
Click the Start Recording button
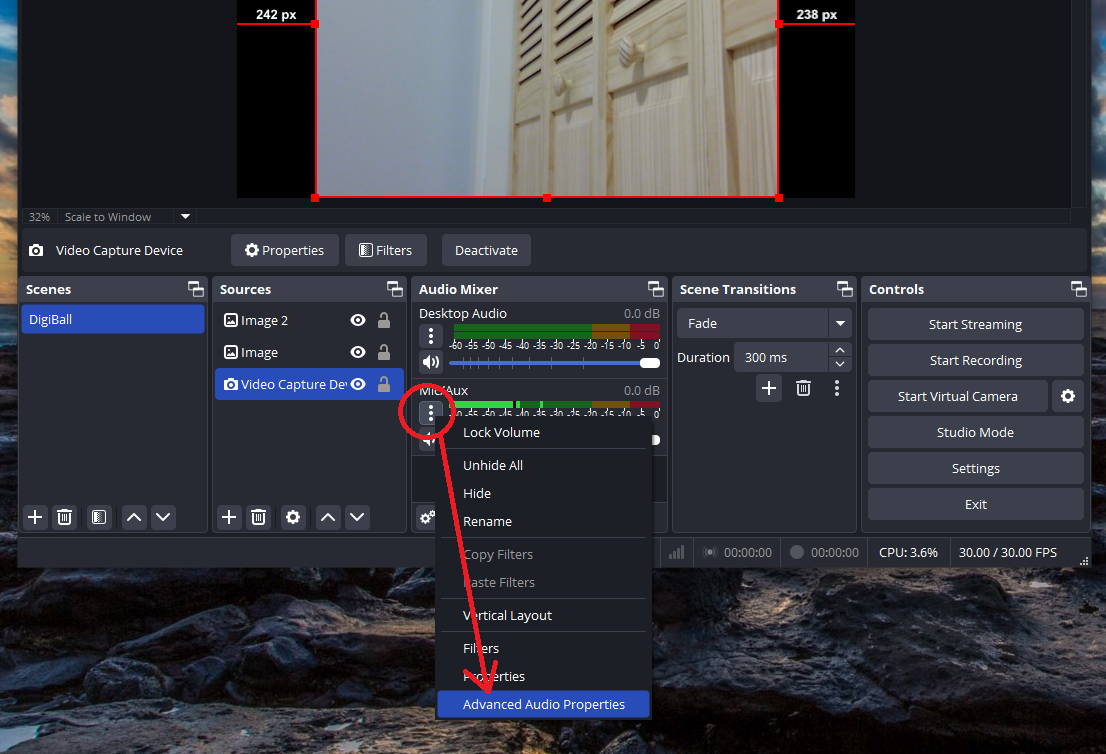click(975, 361)
